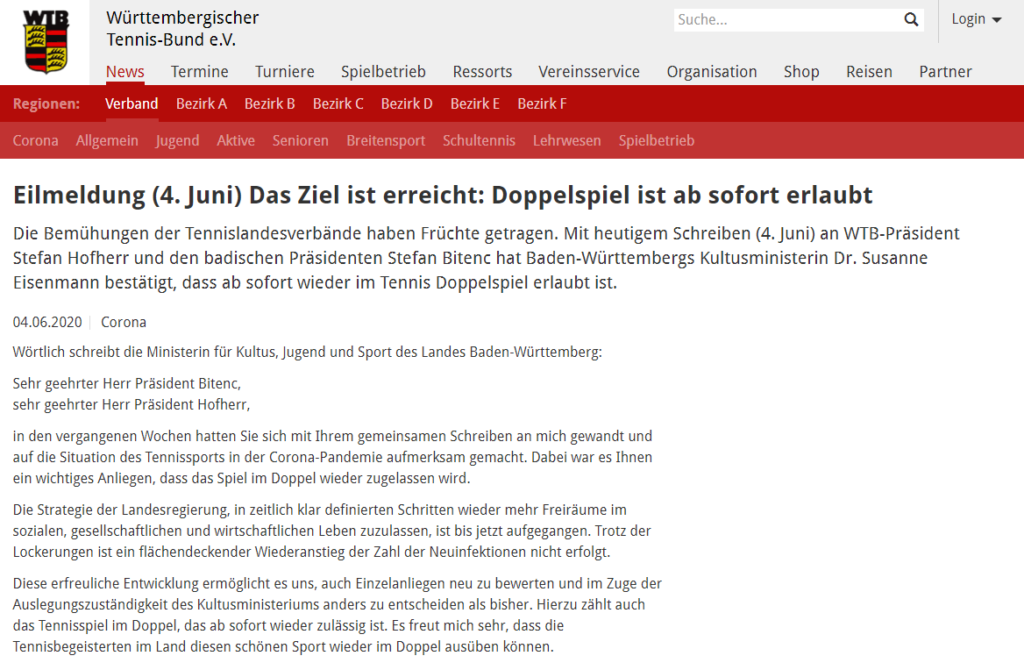This screenshot has width=1024, height=663.
Task: Click the Corona tag beside the date
Action: 123,322
